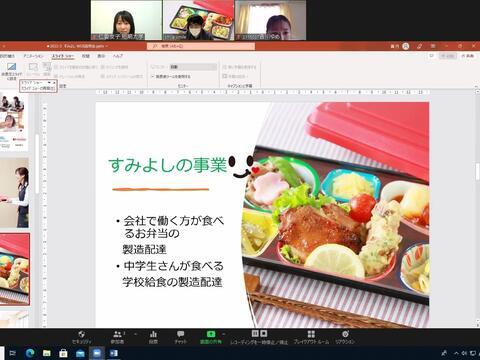Image resolution: width=480 pixels, height=360 pixels.
Task: Click the green Share Screen button
Action: pos(211,337)
